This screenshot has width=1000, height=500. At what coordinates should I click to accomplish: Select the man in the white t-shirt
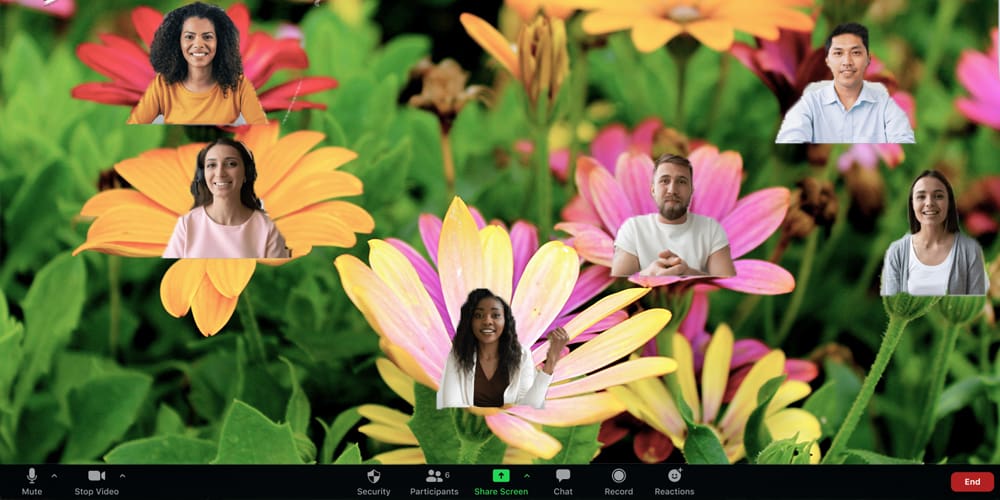point(673,220)
